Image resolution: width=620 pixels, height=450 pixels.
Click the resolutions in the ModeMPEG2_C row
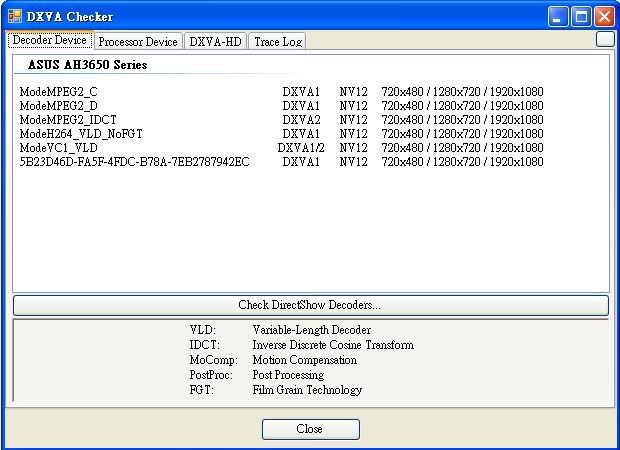click(462, 92)
